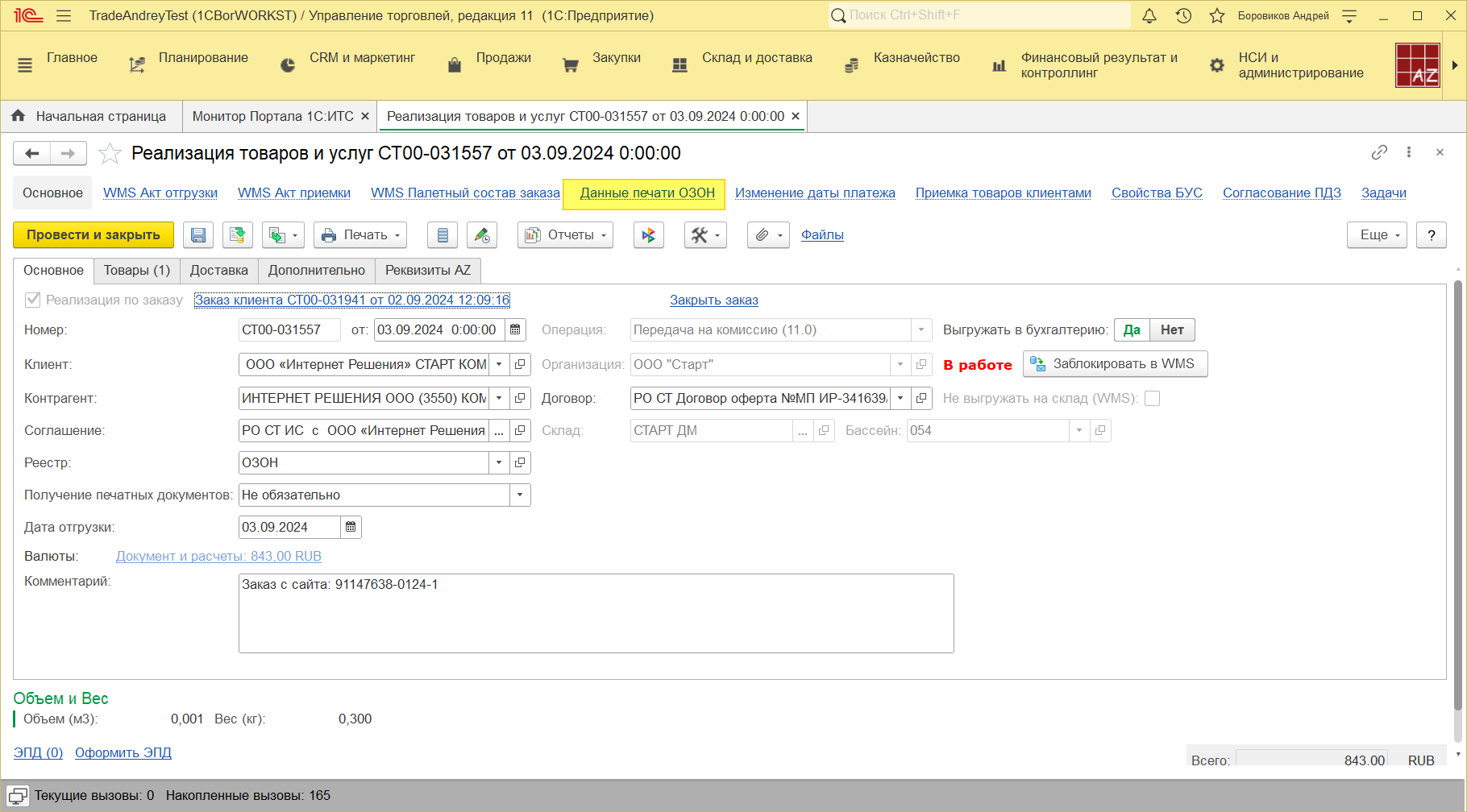Image resolution: width=1467 pixels, height=812 pixels.
Task: Expand the Печать dropdown button
Action: coord(360,235)
